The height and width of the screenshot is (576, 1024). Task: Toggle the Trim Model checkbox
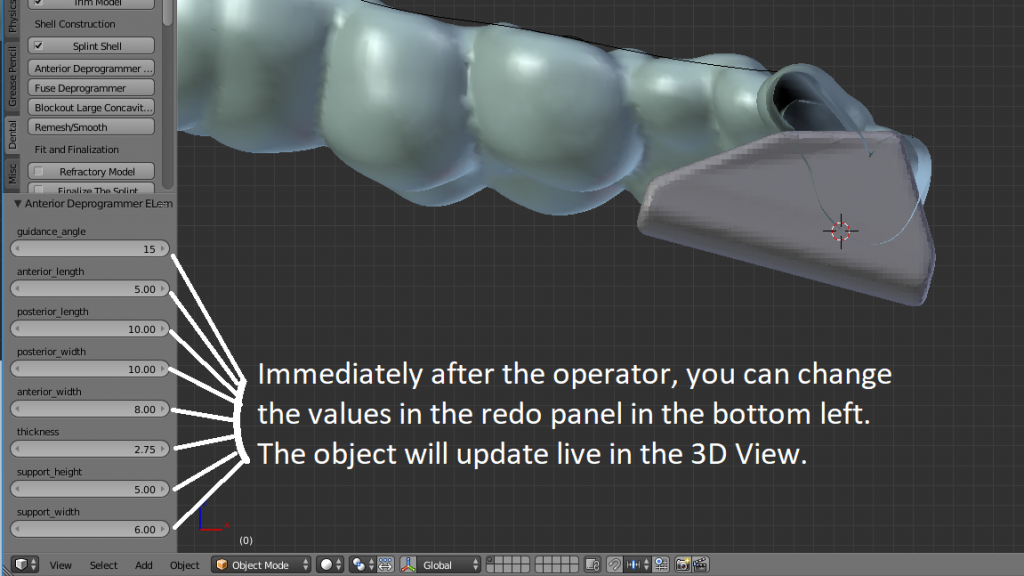(39, 2)
